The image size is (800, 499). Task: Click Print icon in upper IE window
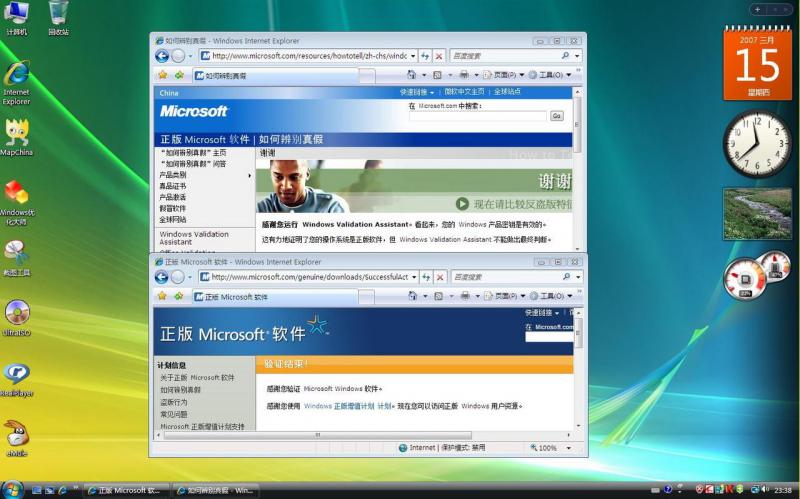click(464, 75)
